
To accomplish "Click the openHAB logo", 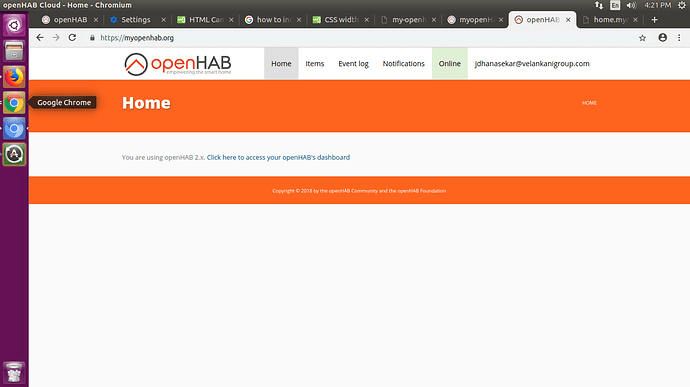I will (x=178, y=64).
